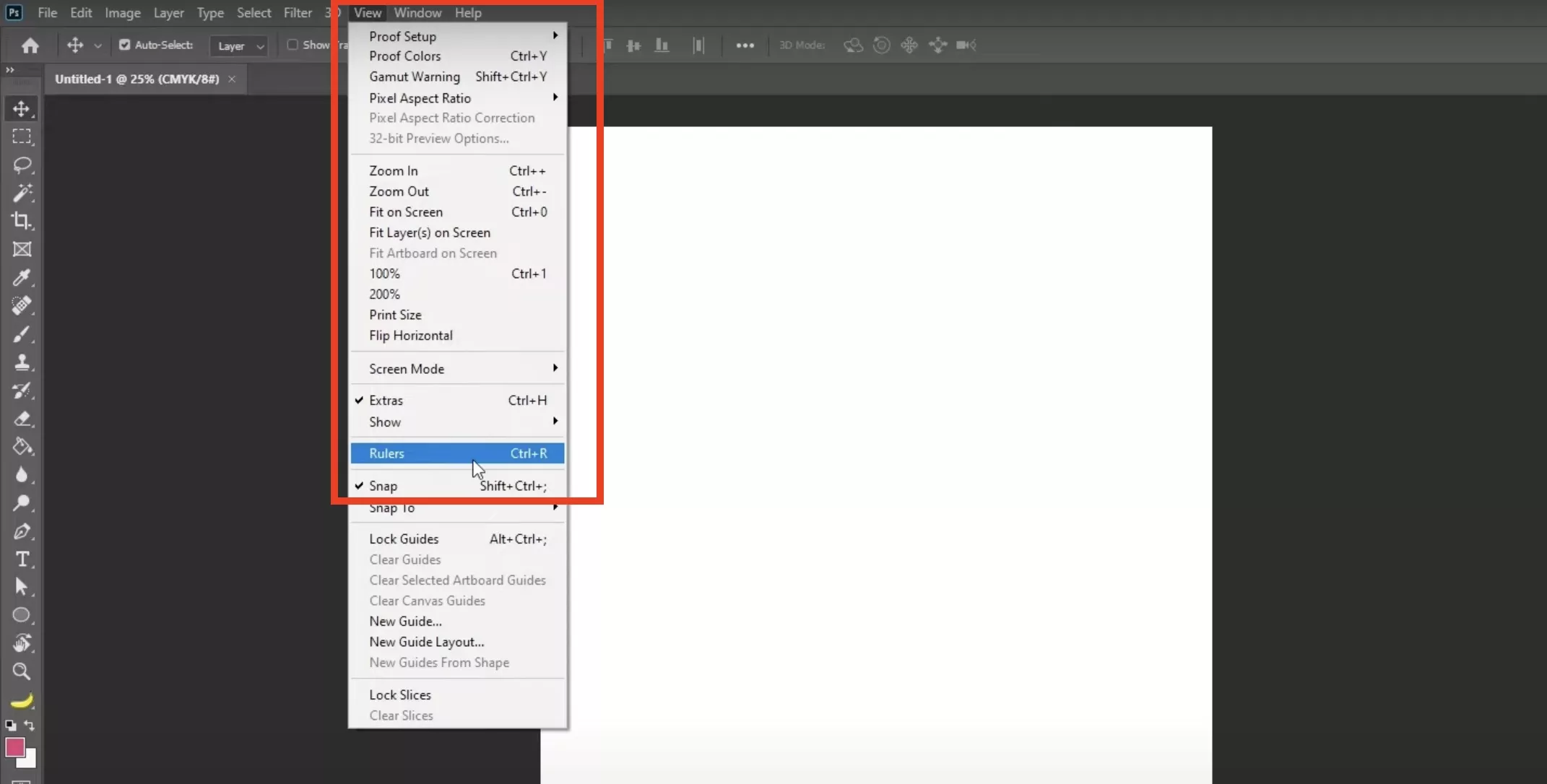Enable Rulers in the View menu

point(457,453)
